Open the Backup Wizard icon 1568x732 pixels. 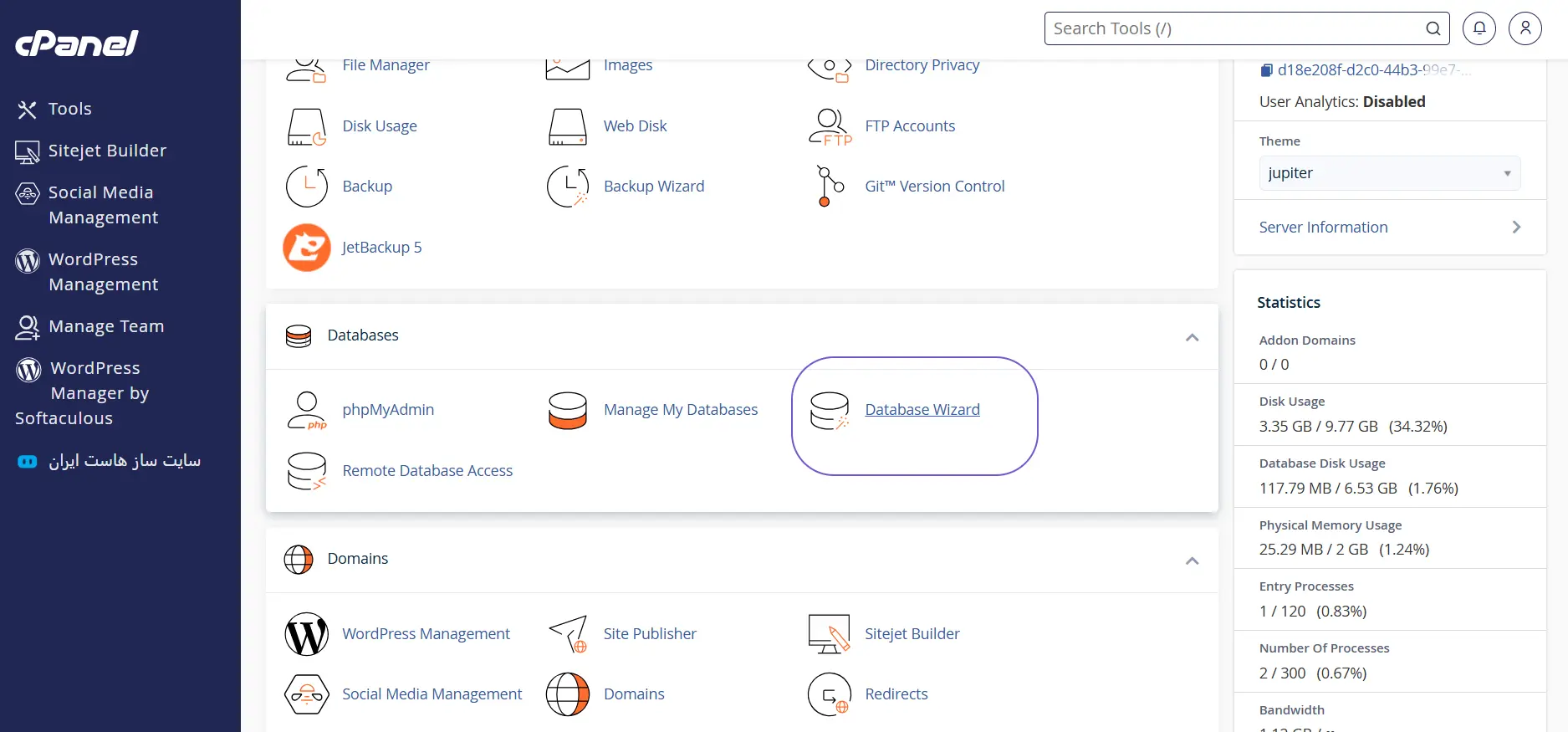[568, 186]
